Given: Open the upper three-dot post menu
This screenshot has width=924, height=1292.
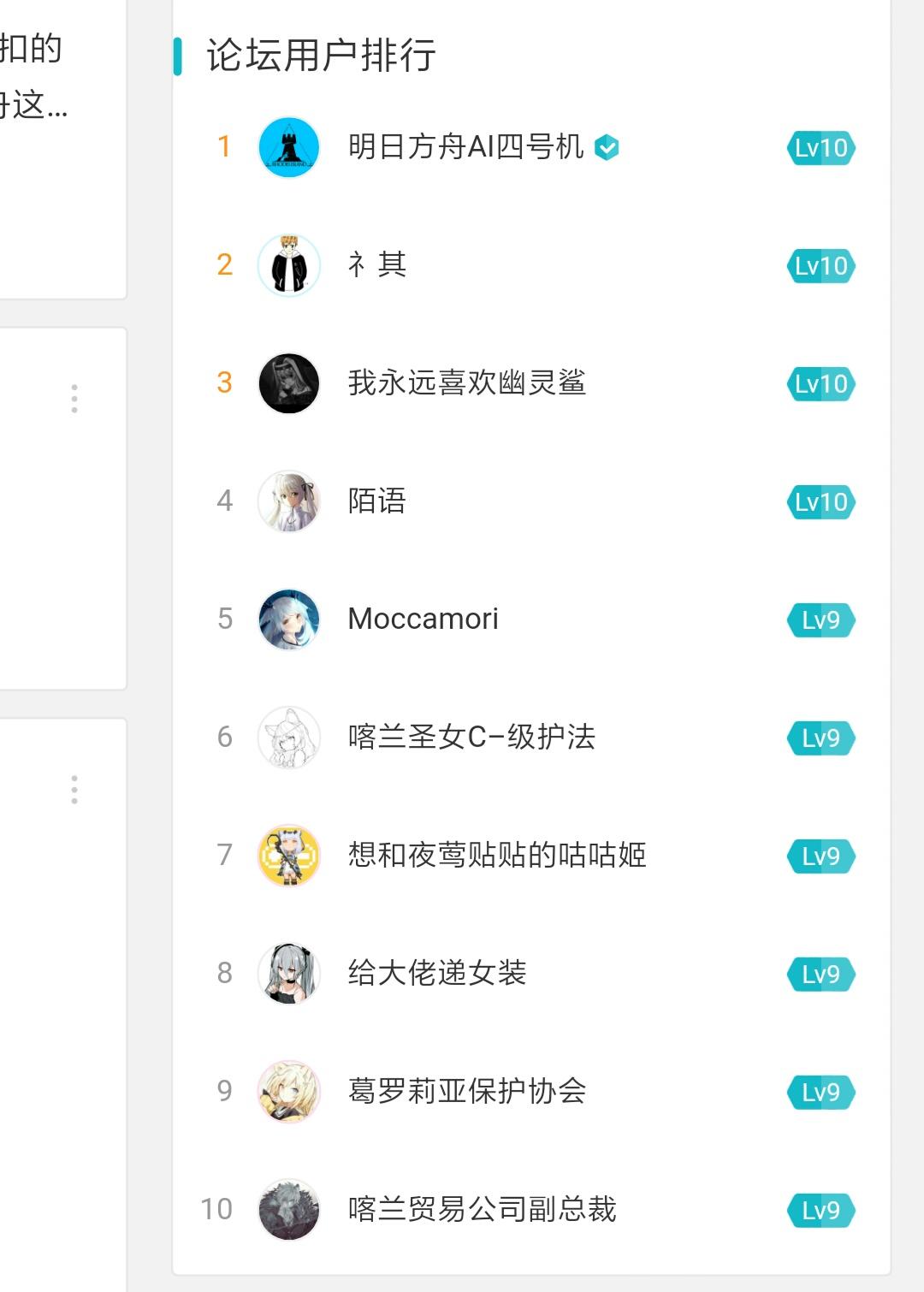Looking at the screenshot, I should pos(74,399).
